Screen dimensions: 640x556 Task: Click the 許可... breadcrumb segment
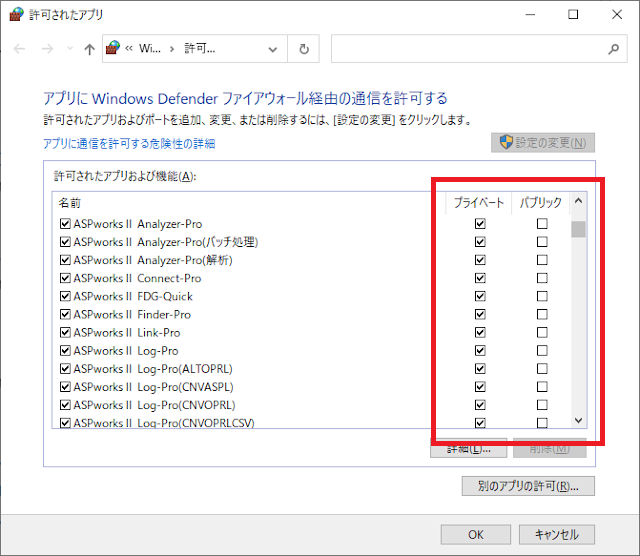200,49
